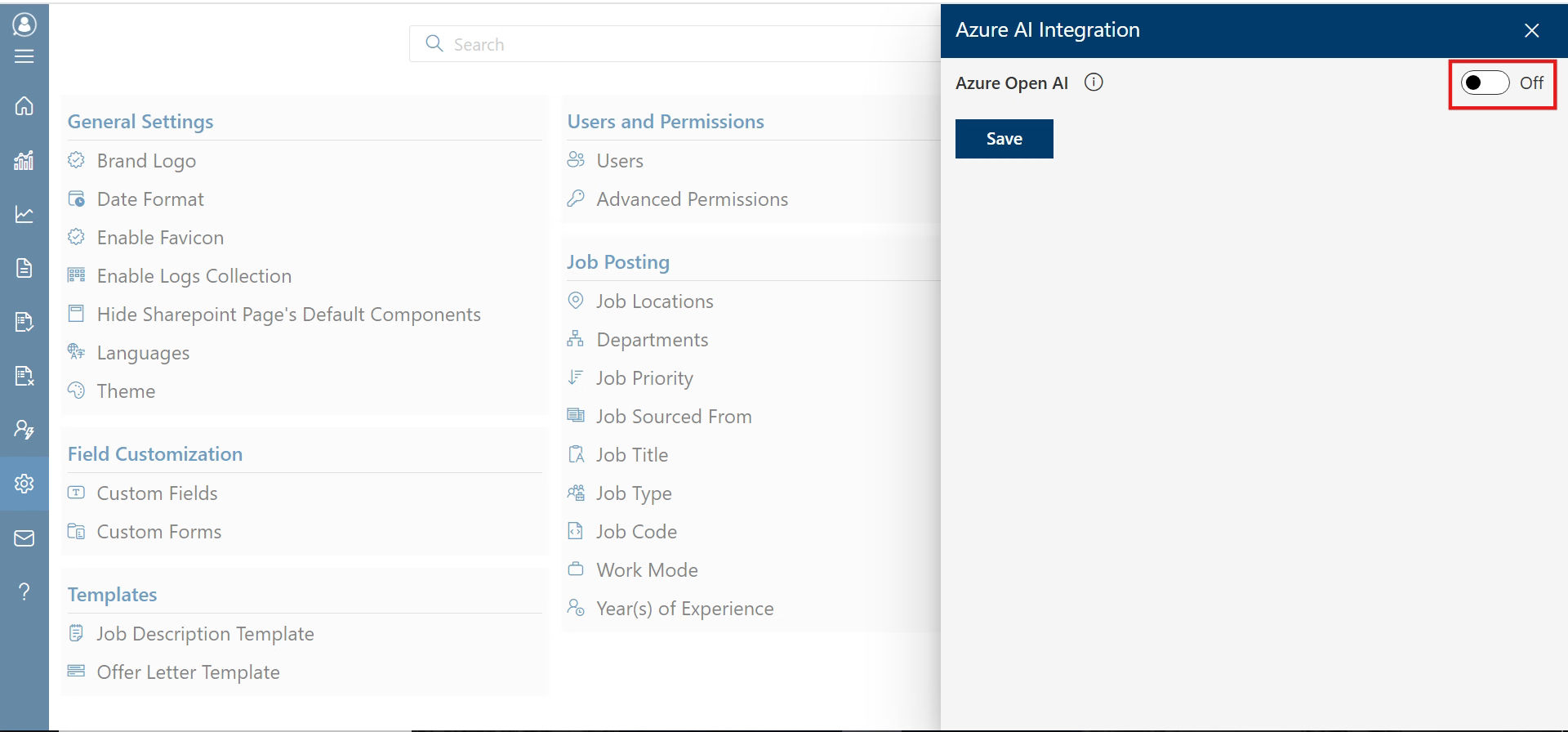This screenshot has width=1568, height=732.
Task: Open Custom Fields configuration
Action: pyautogui.click(x=157, y=493)
